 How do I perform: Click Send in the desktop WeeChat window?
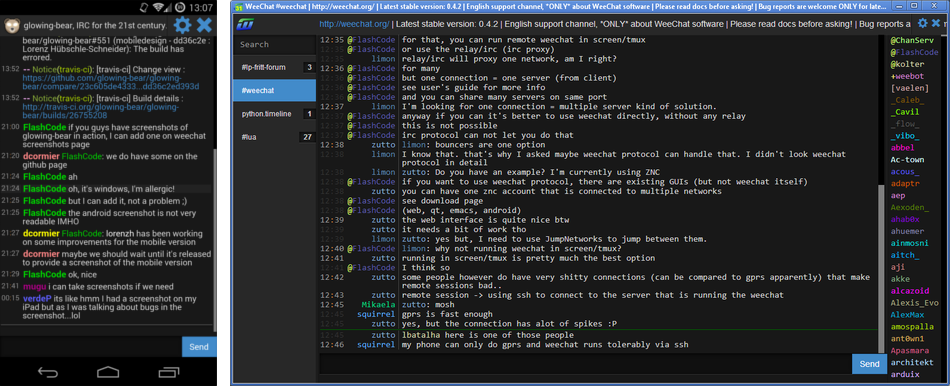tap(869, 364)
